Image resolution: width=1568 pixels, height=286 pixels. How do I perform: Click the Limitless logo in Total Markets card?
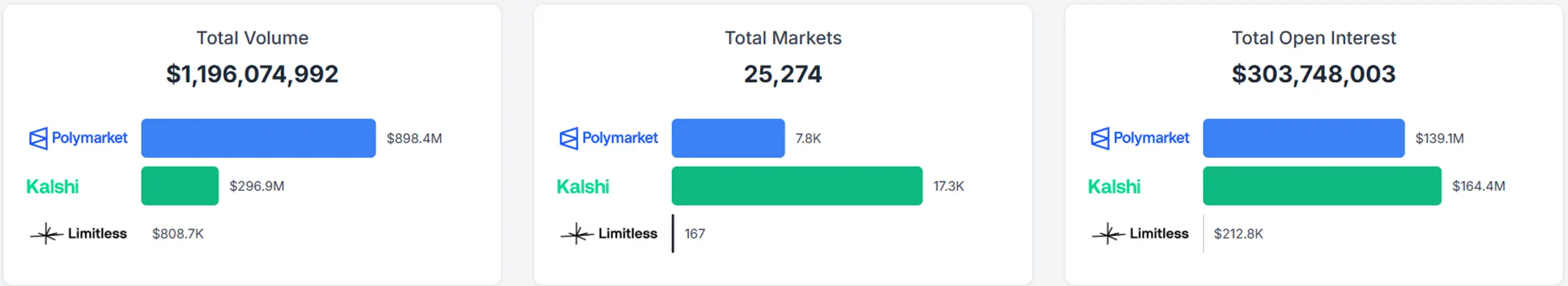609,234
